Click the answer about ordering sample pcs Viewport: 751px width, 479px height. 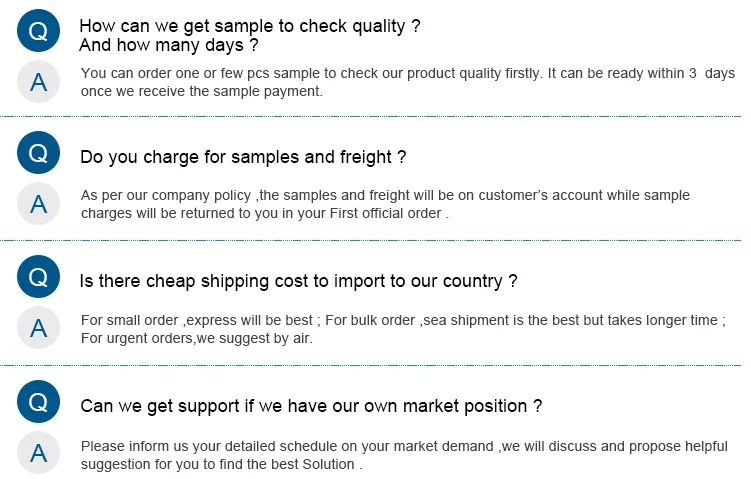(x=407, y=82)
